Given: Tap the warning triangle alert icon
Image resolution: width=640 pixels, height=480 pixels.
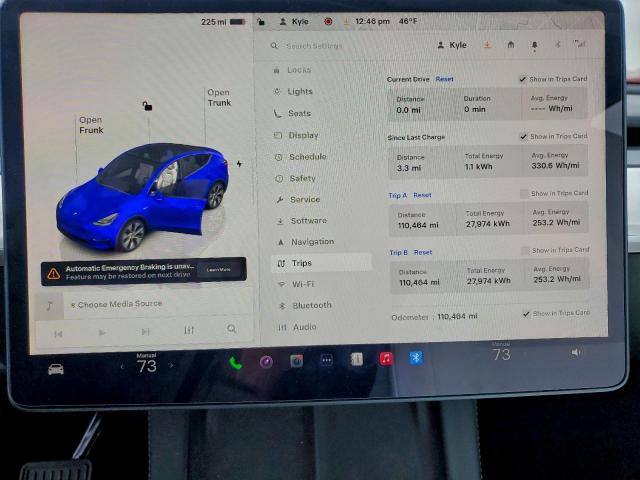Looking at the screenshot, I should point(53,273).
